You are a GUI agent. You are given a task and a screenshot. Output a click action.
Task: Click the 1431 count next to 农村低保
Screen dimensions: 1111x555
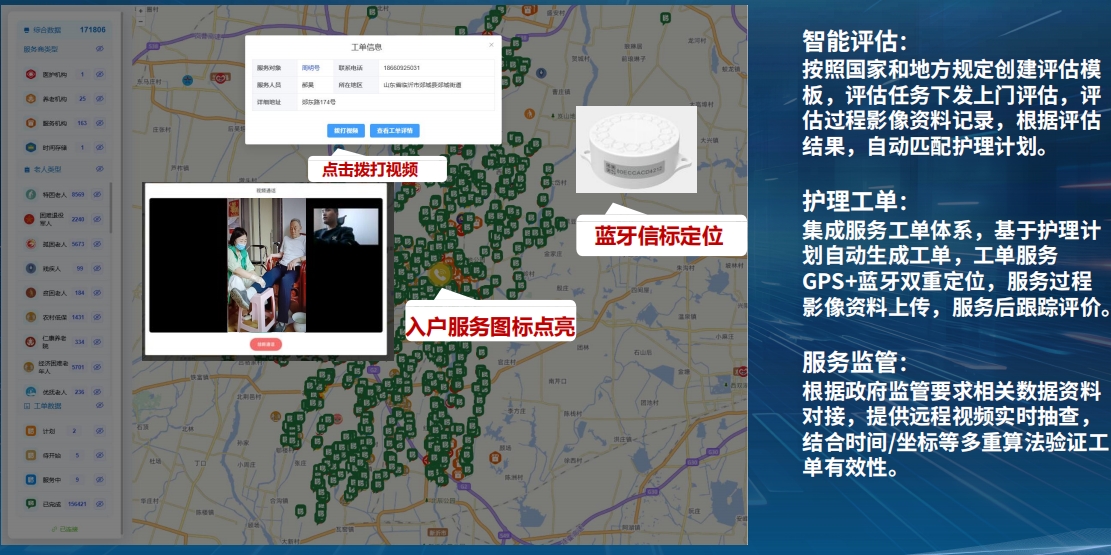[x=78, y=317]
